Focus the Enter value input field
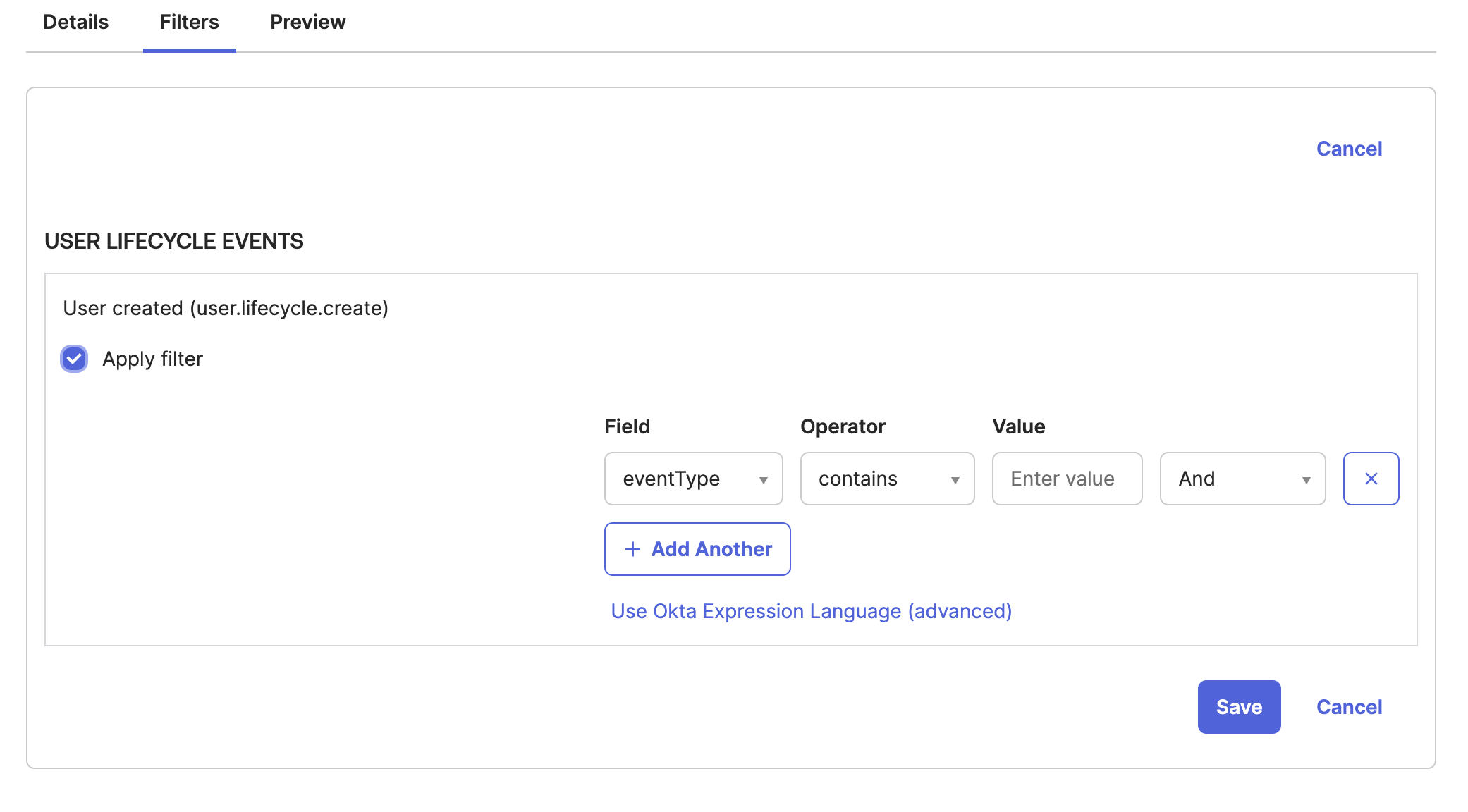This screenshot has width=1468, height=812. tap(1066, 479)
